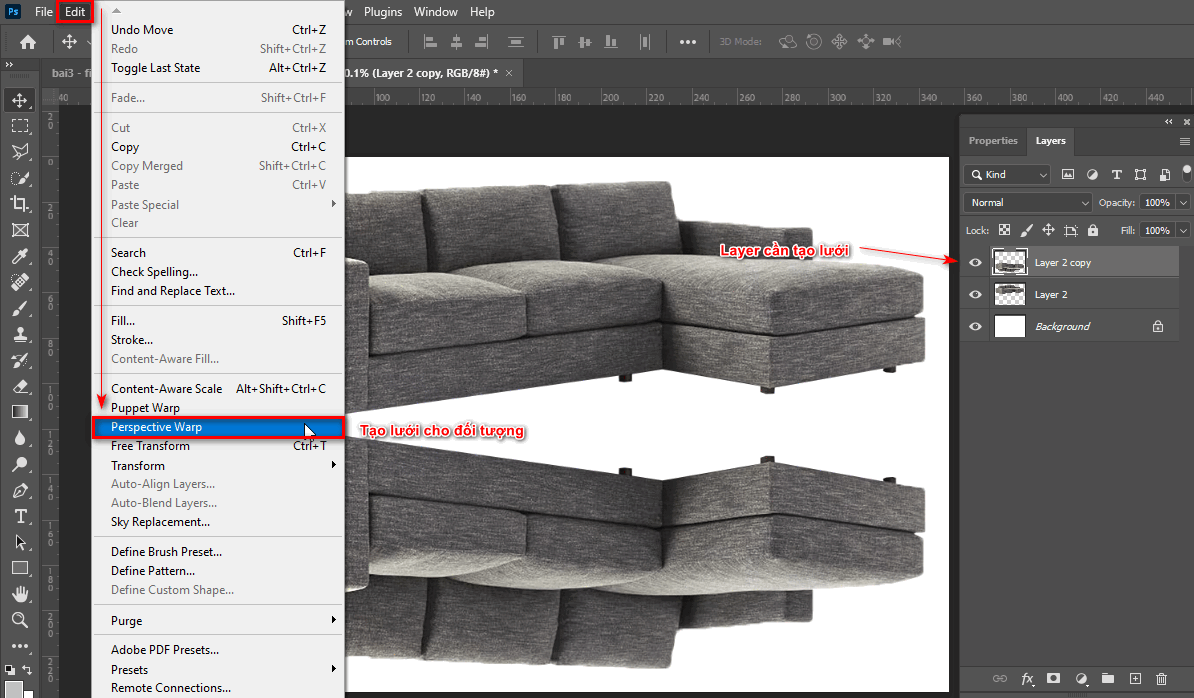Hide the Background layer

click(974, 325)
